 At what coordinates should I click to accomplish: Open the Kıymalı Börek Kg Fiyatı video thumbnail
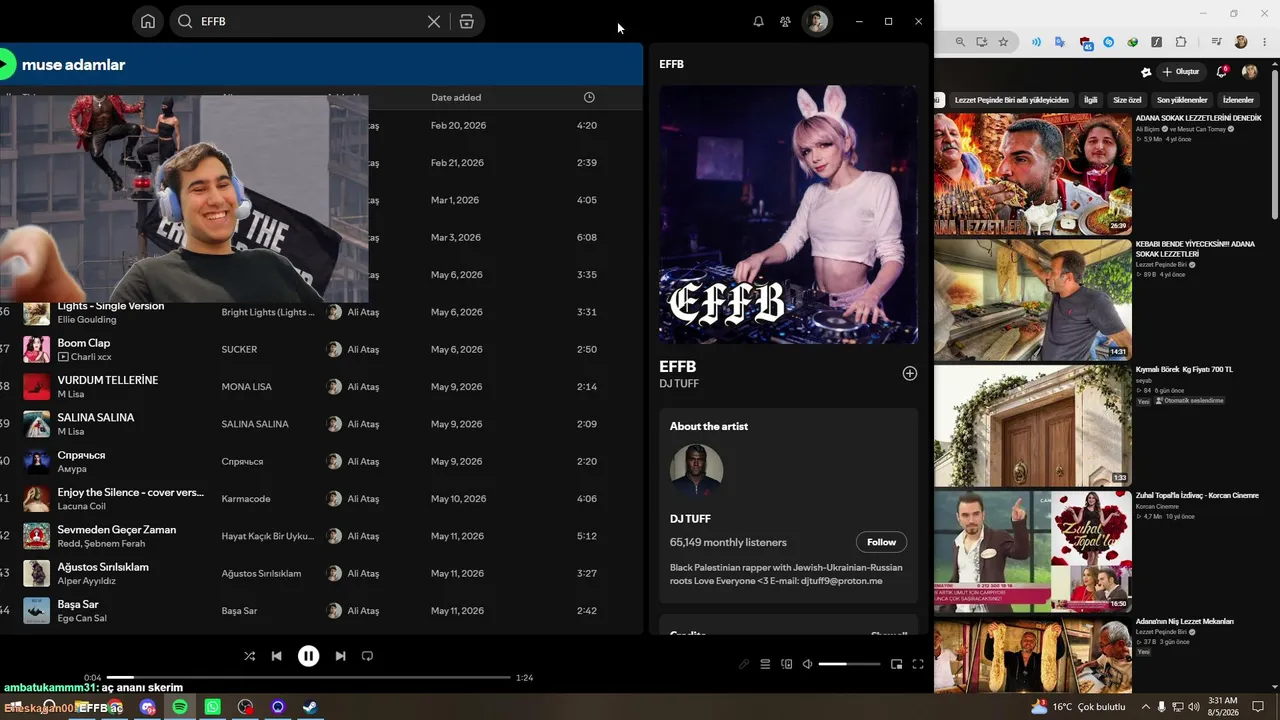pyautogui.click(x=1033, y=425)
